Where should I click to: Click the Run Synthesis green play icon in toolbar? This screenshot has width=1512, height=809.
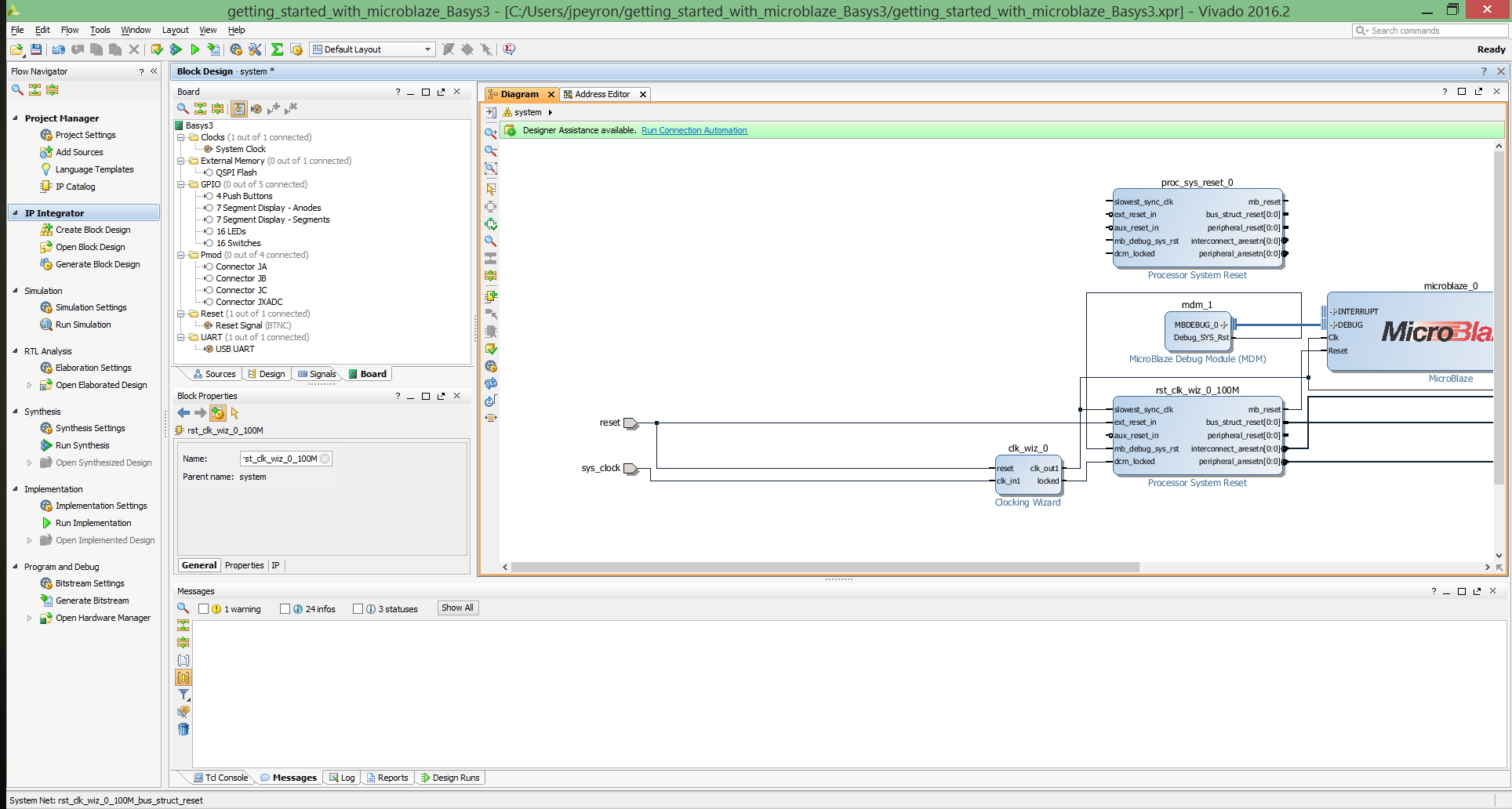(176, 49)
